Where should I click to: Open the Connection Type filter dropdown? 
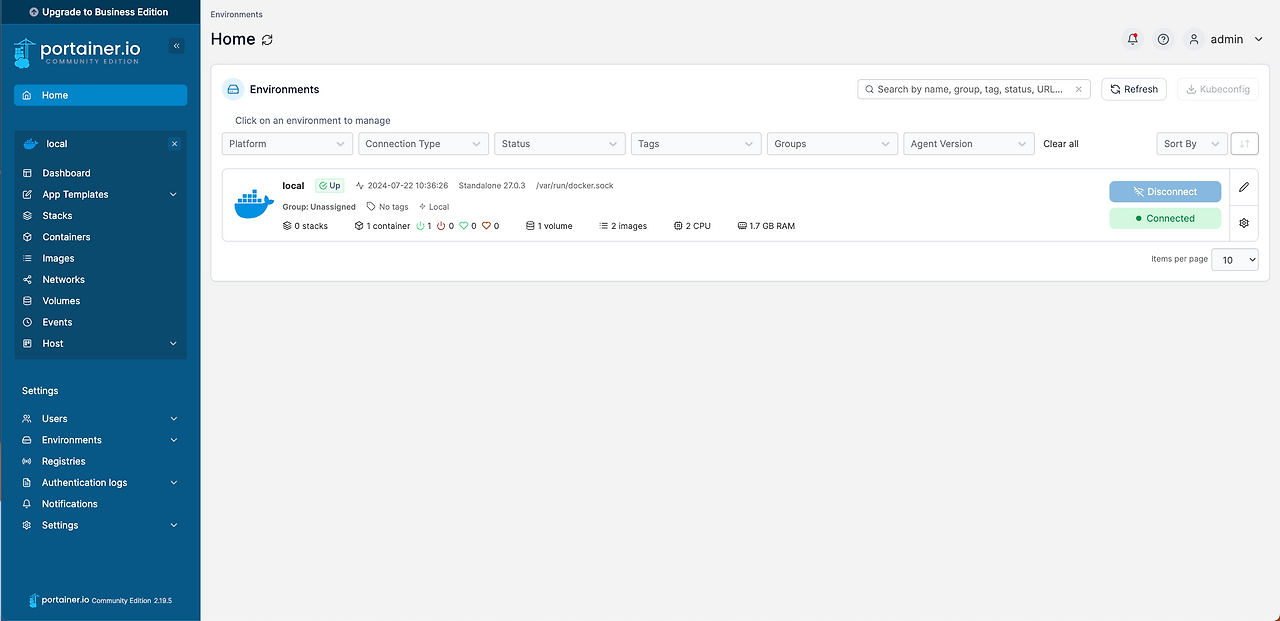(x=424, y=144)
